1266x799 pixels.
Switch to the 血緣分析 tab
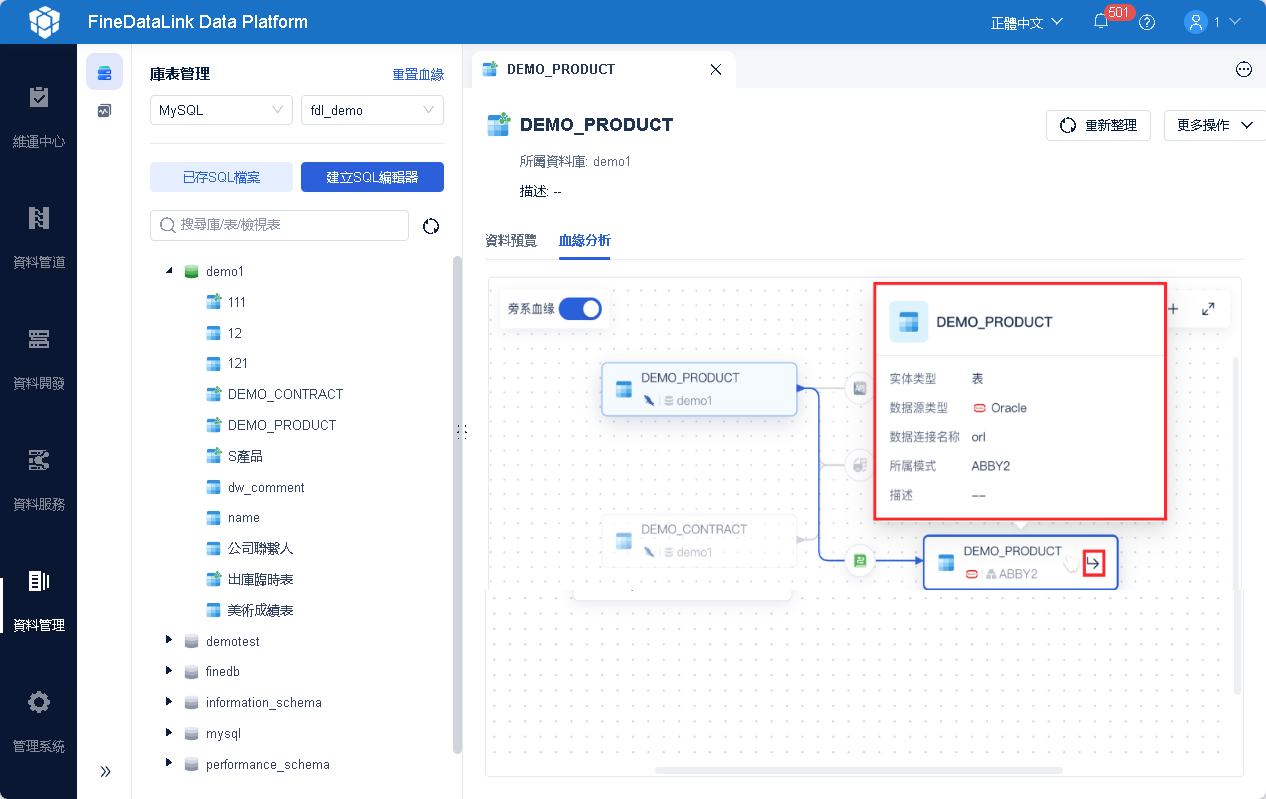pos(585,240)
